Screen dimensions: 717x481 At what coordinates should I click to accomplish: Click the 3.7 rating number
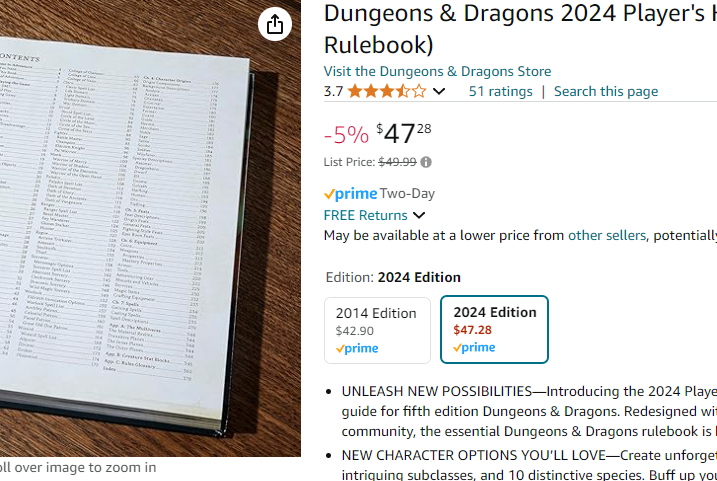click(334, 91)
